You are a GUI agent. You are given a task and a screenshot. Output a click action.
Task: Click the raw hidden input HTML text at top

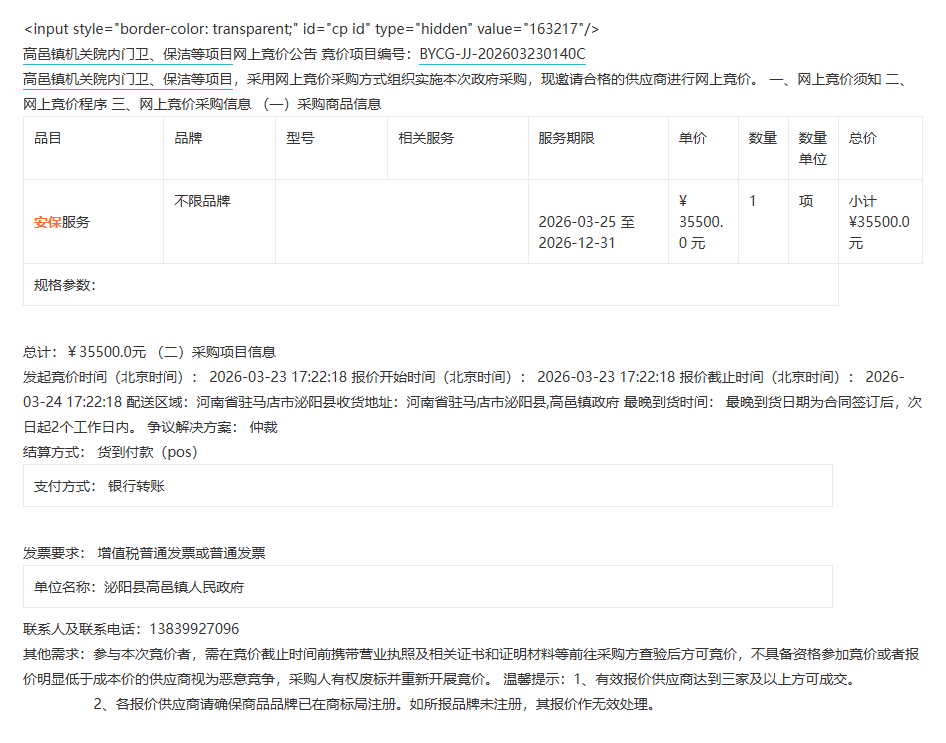[x=311, y=29]
